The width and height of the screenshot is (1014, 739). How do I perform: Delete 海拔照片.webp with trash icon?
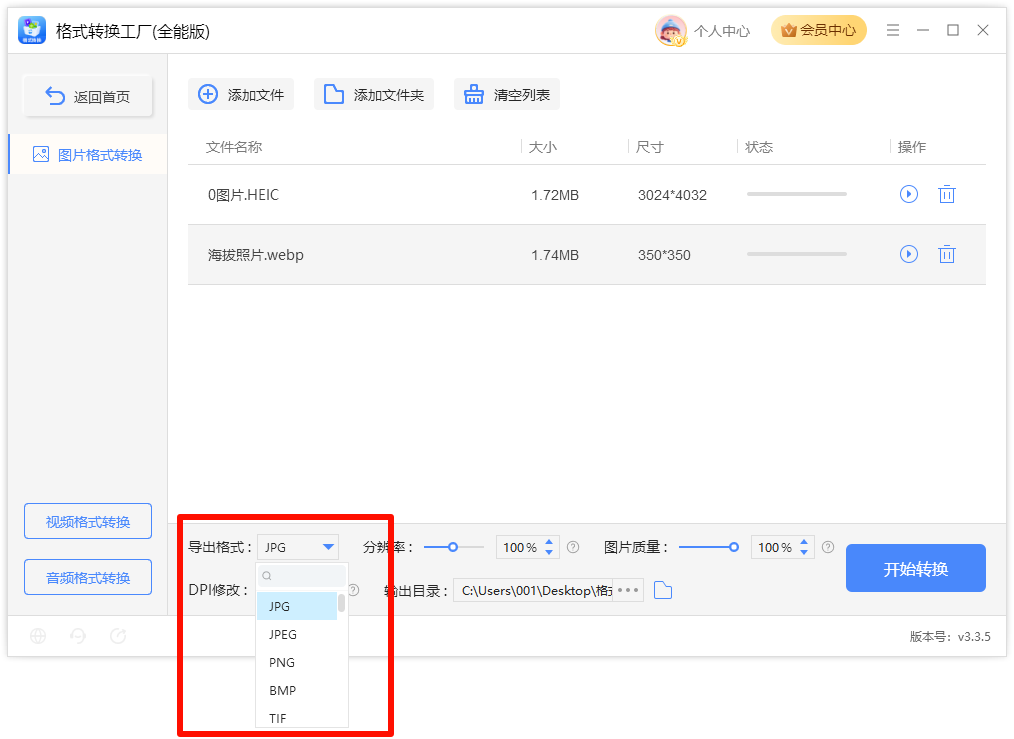click(x=947, y=254)
